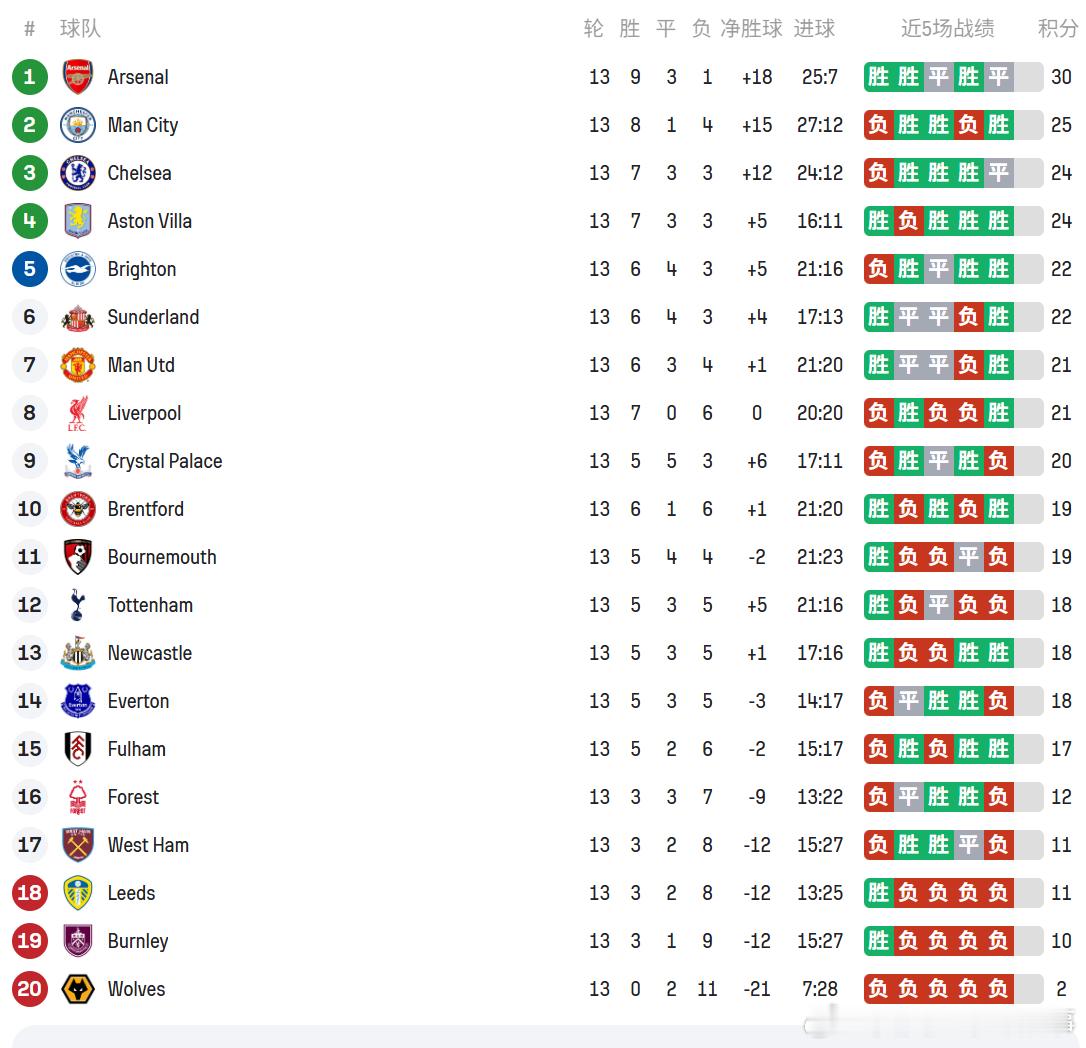Sort by 积分 points column header
Image resolution: width=1086 pixels, height=1048 pixels.
pyautogui.click(x=1057, y=28)
